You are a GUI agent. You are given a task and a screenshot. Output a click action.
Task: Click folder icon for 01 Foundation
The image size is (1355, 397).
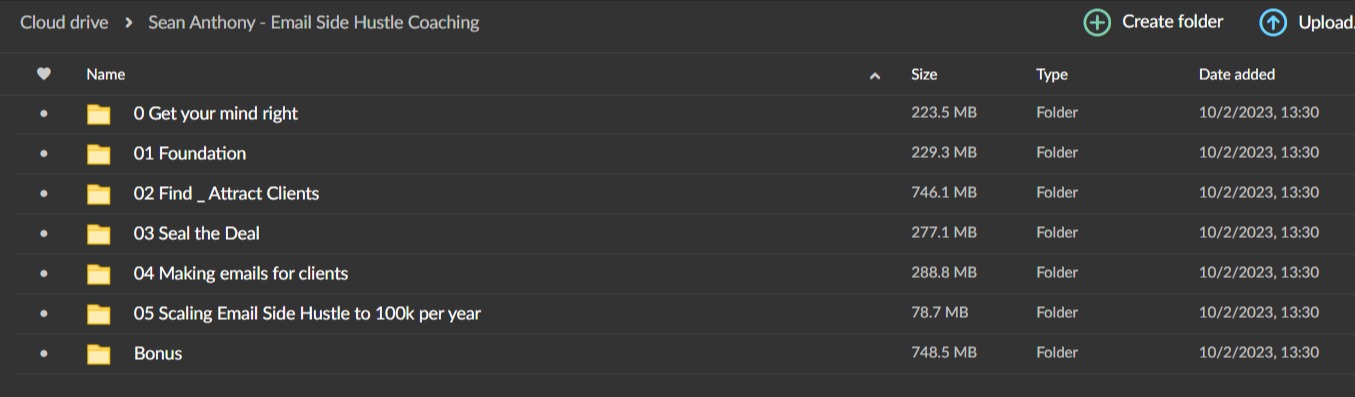(x=98, y=154)
